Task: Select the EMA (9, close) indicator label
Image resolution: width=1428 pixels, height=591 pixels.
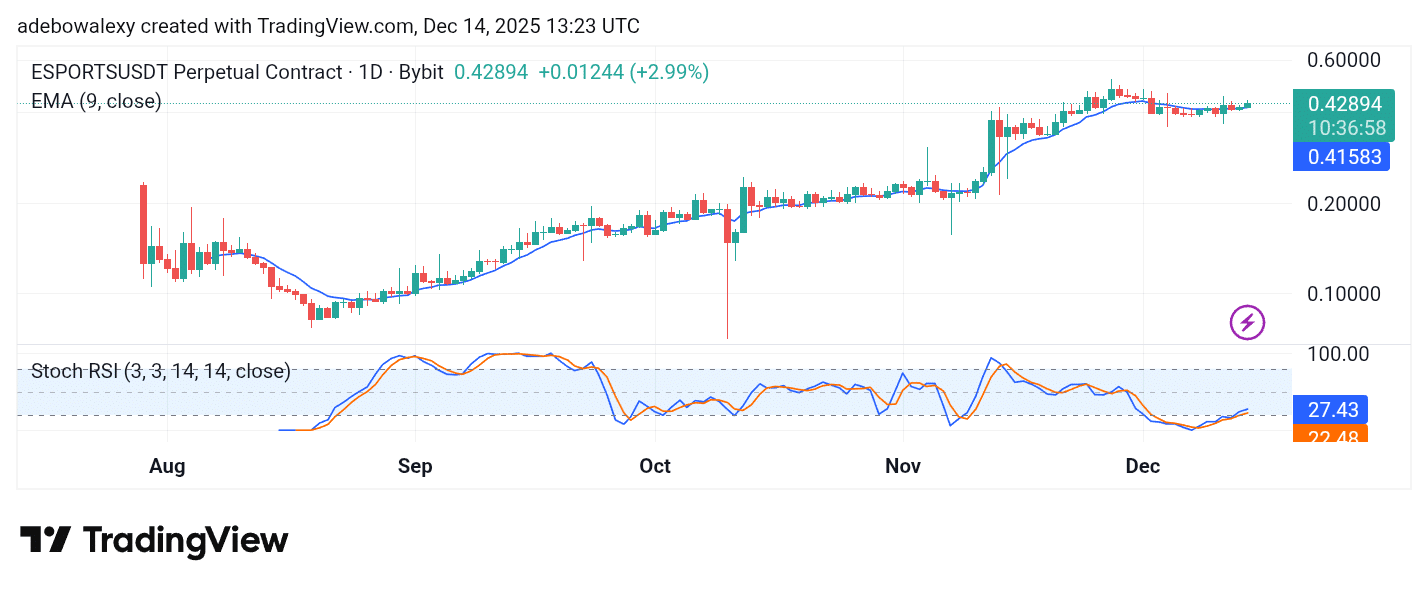Action: (95, 101)
